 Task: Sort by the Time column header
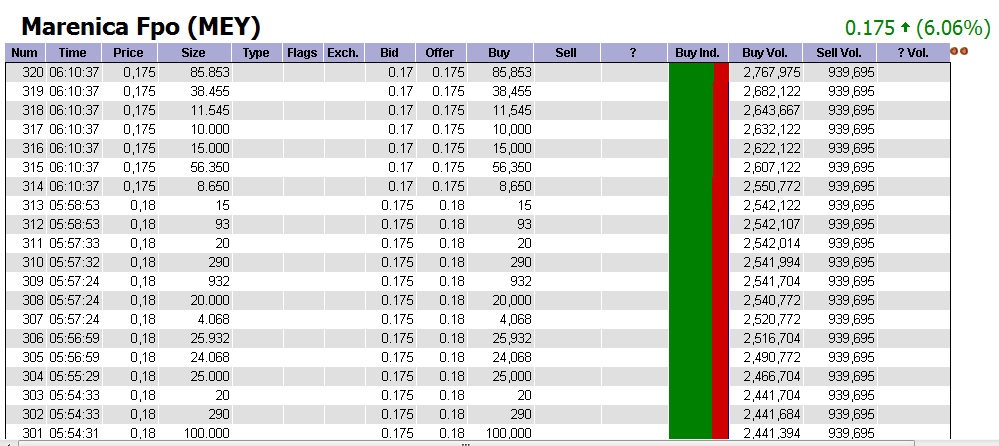tap(73, 53)
